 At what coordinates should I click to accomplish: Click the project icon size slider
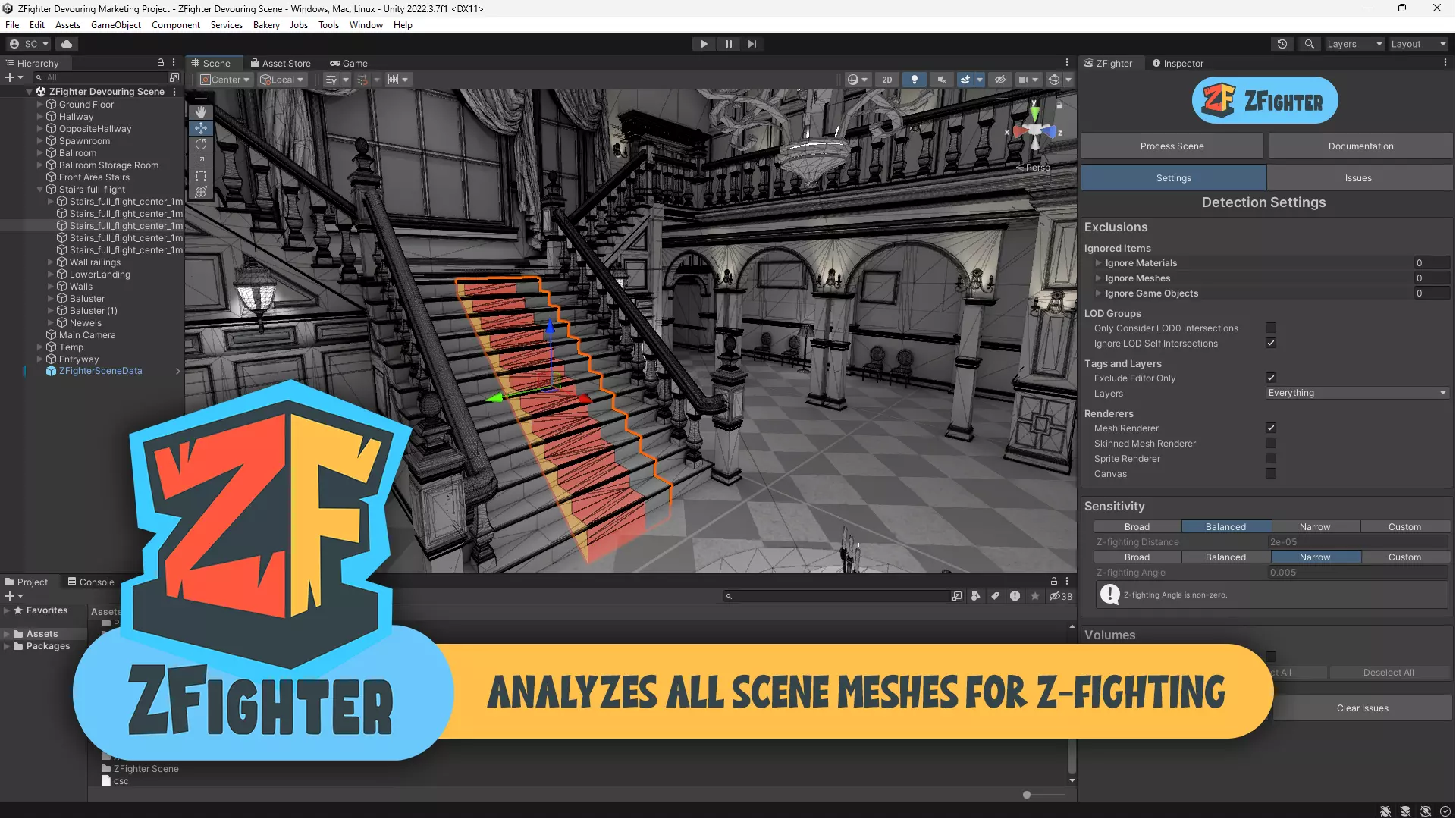(1027, 795)
